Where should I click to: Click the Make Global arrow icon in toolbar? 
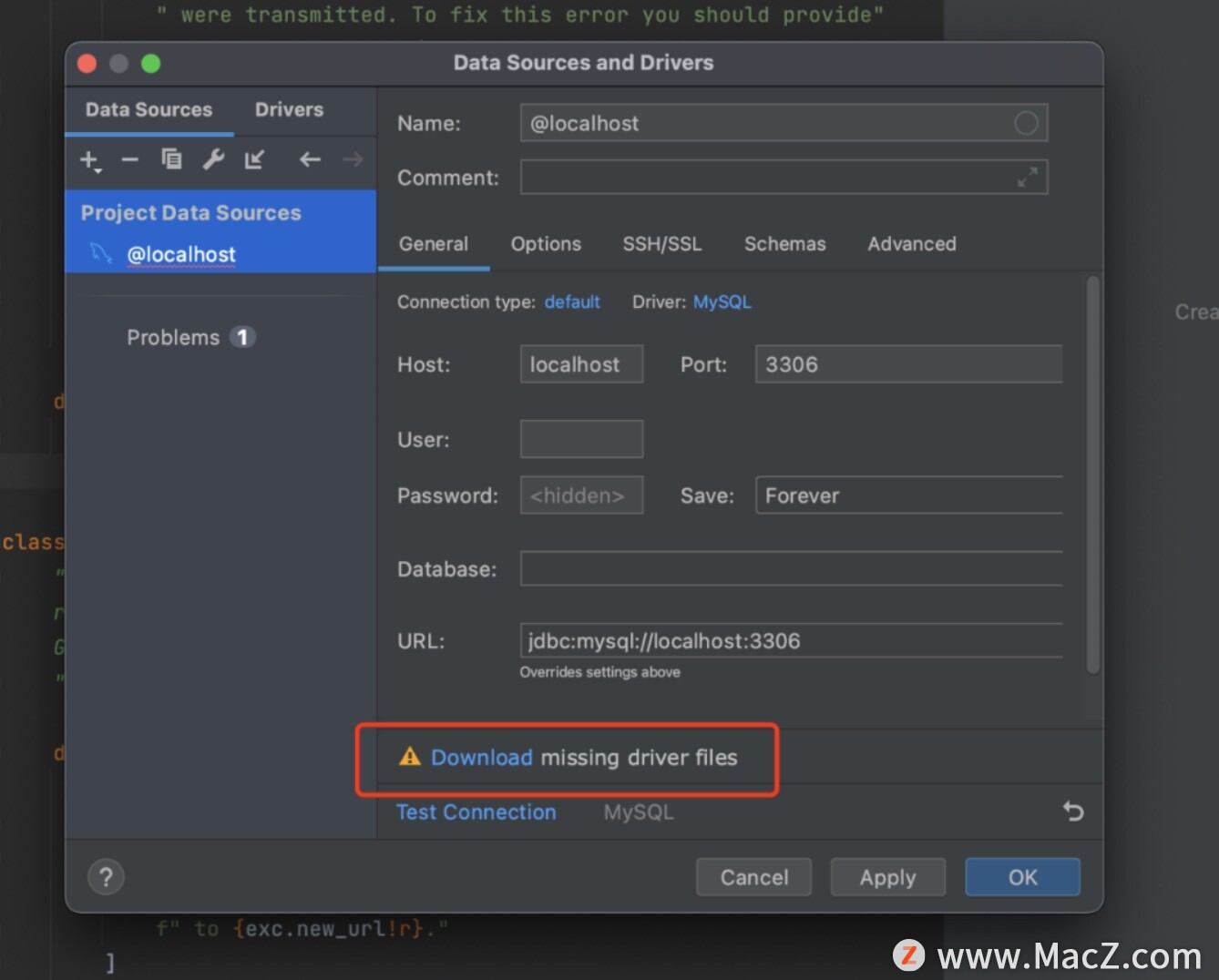tap(254, 159)
